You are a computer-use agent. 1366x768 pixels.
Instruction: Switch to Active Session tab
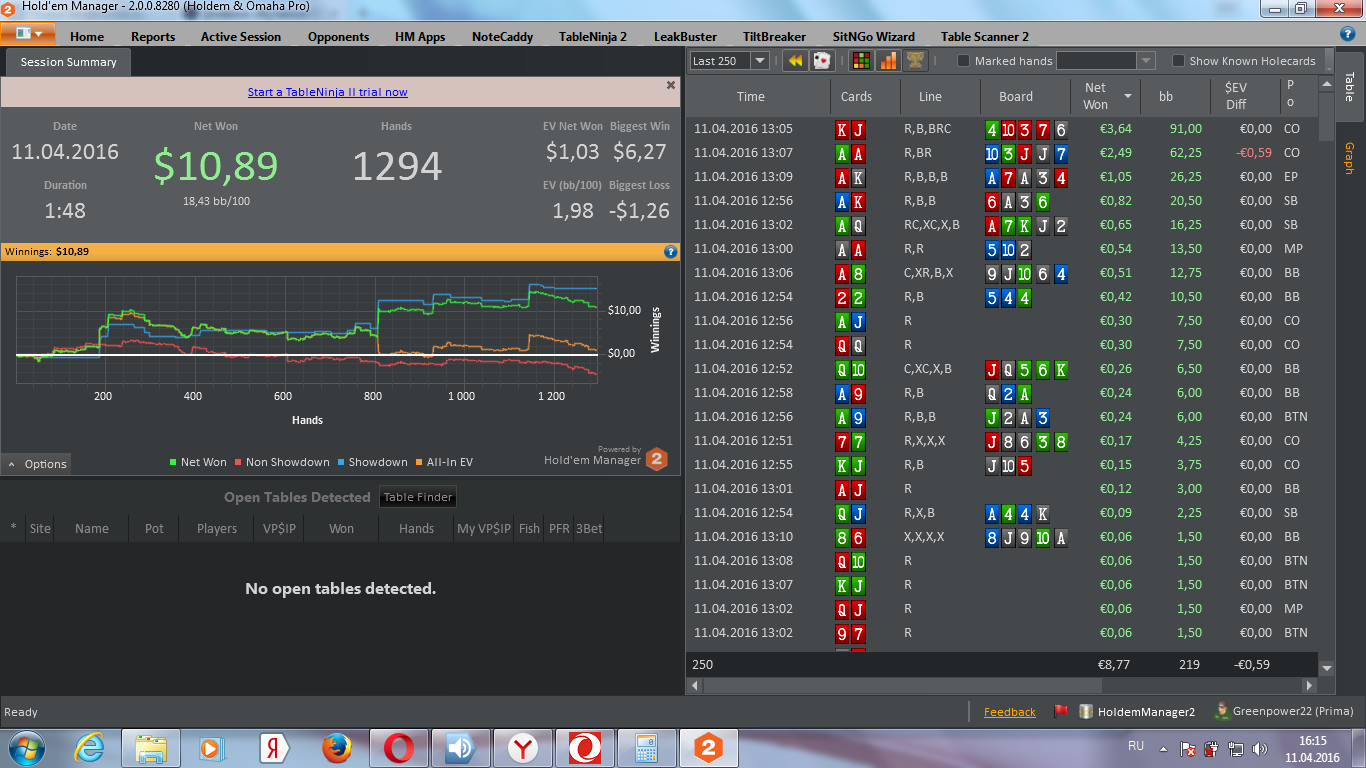click(x=241, y=37)
